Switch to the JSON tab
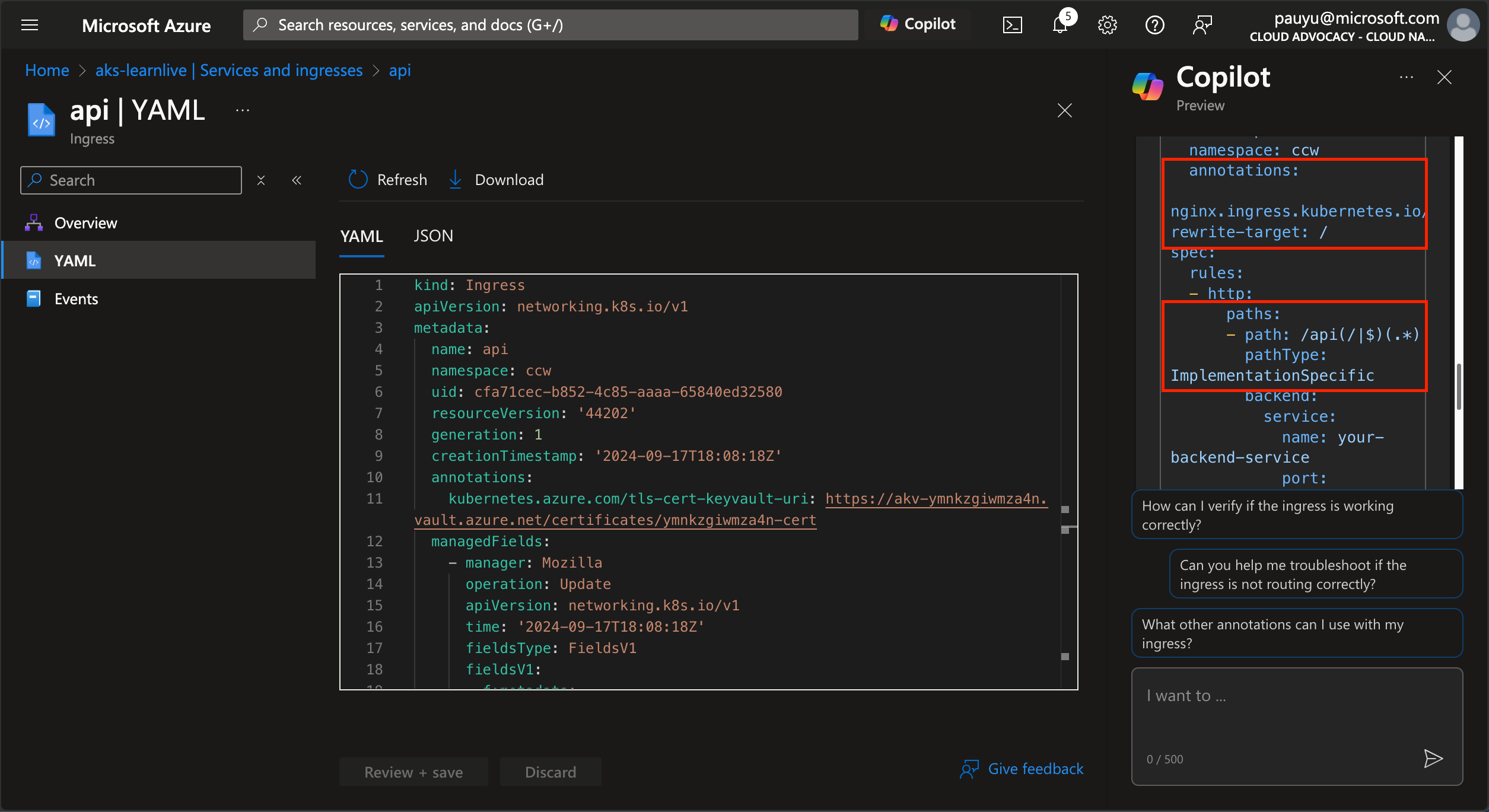1489x812 pixels. click(x=432, y=235)
